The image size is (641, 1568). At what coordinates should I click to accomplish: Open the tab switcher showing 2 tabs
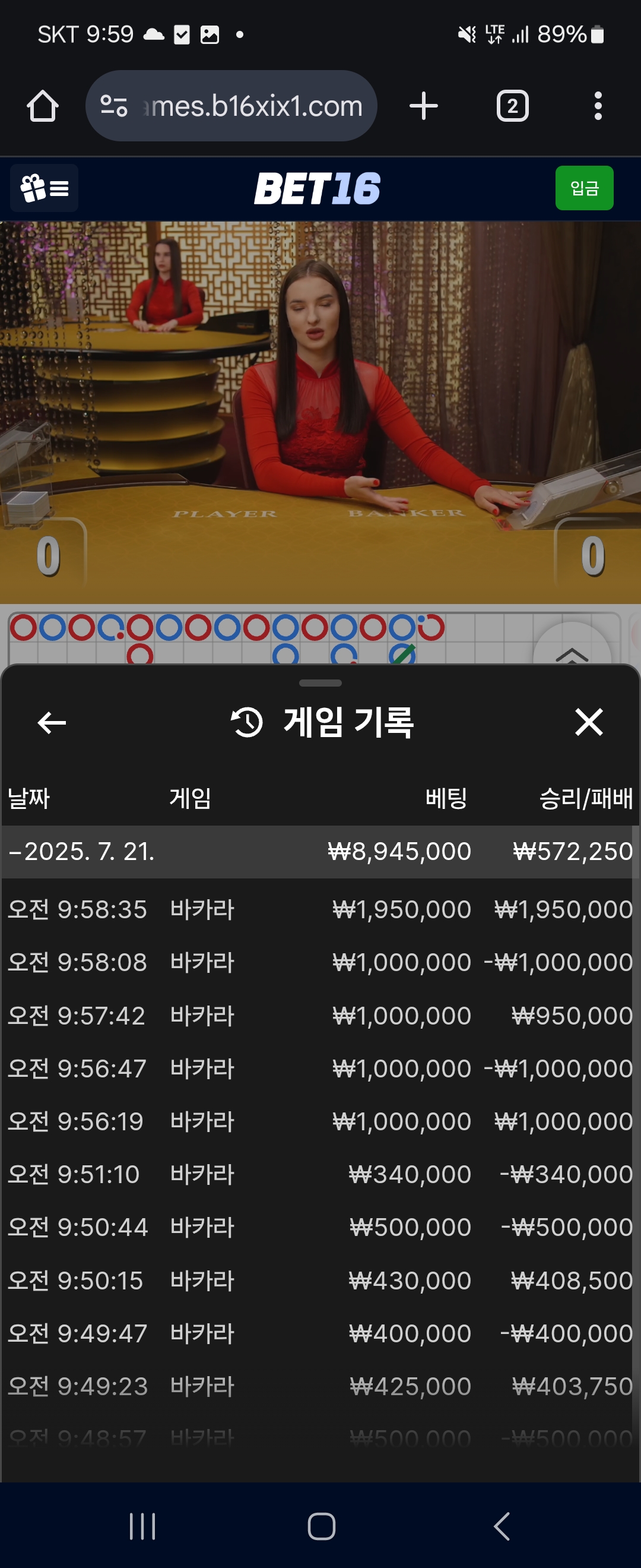[513, 106]
